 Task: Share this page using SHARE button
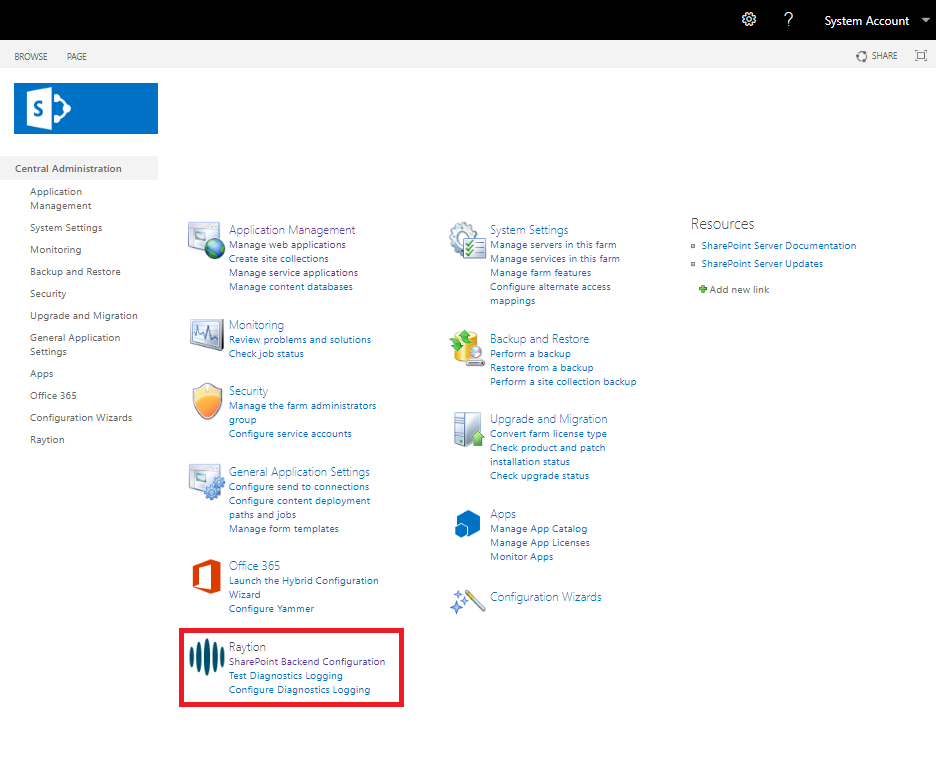877,56
